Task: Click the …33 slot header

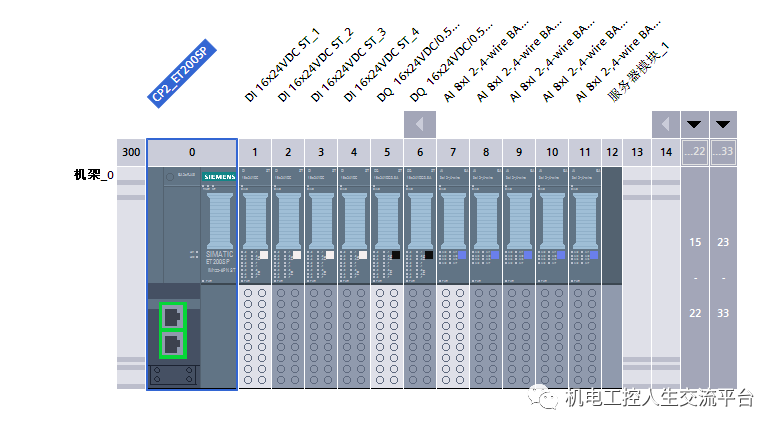Action: point(723,152)
